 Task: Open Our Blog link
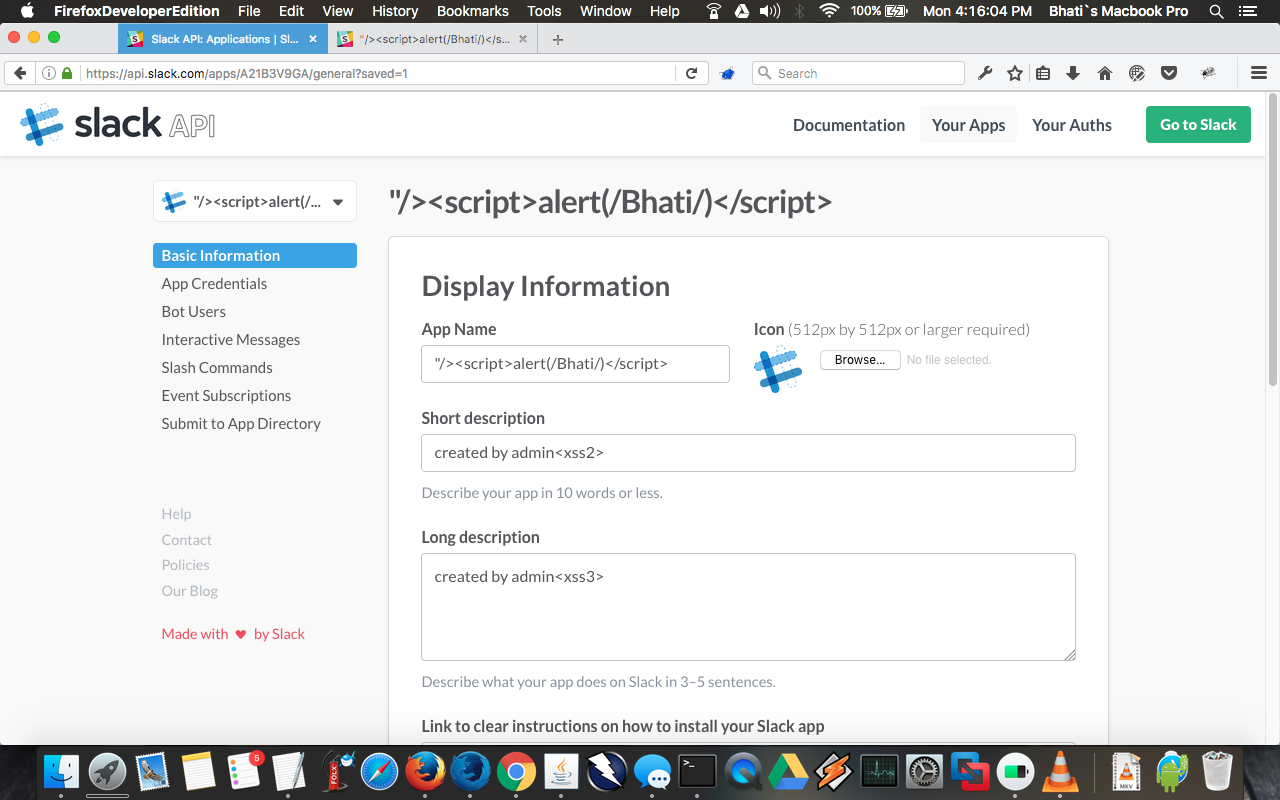[190, 591]
